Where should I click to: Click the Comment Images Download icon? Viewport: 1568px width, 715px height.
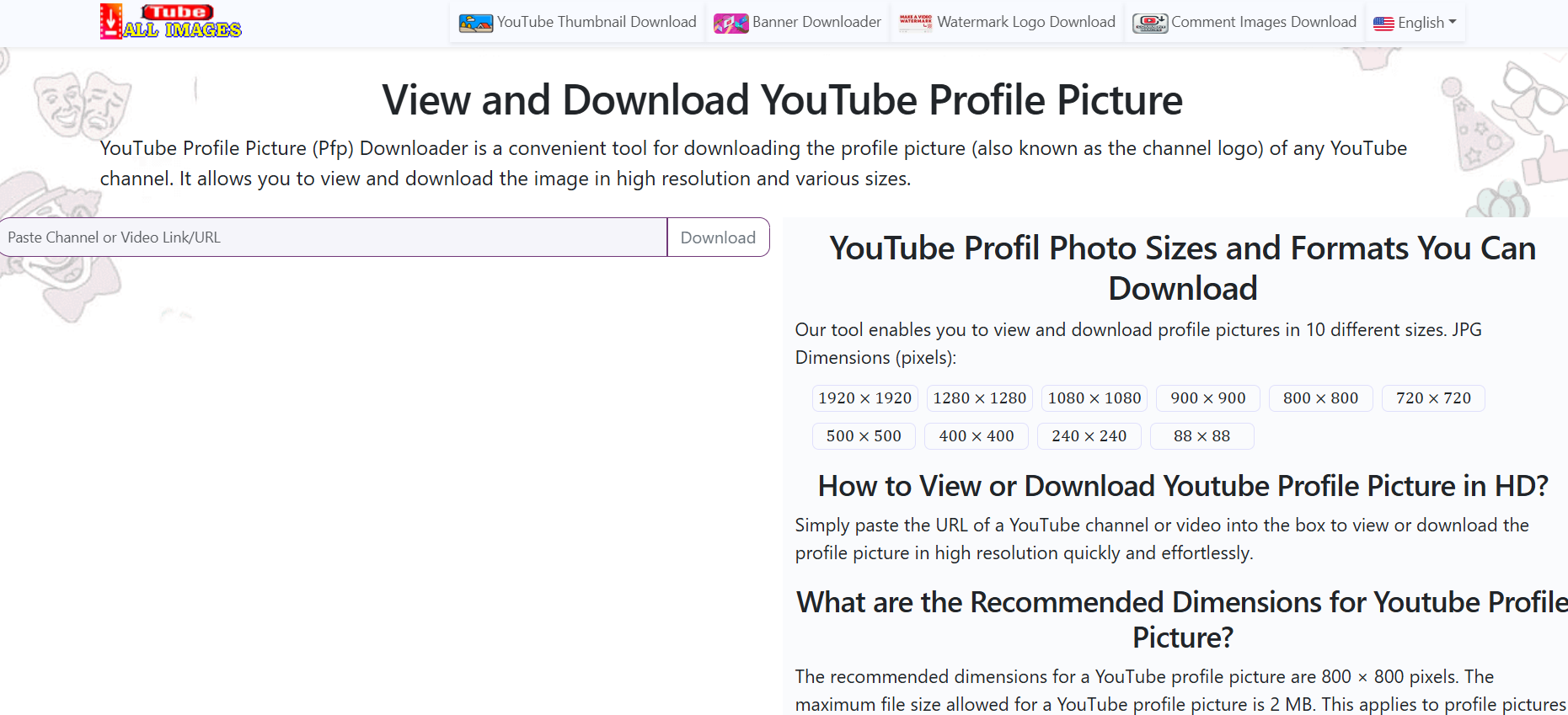(1150, 24)
